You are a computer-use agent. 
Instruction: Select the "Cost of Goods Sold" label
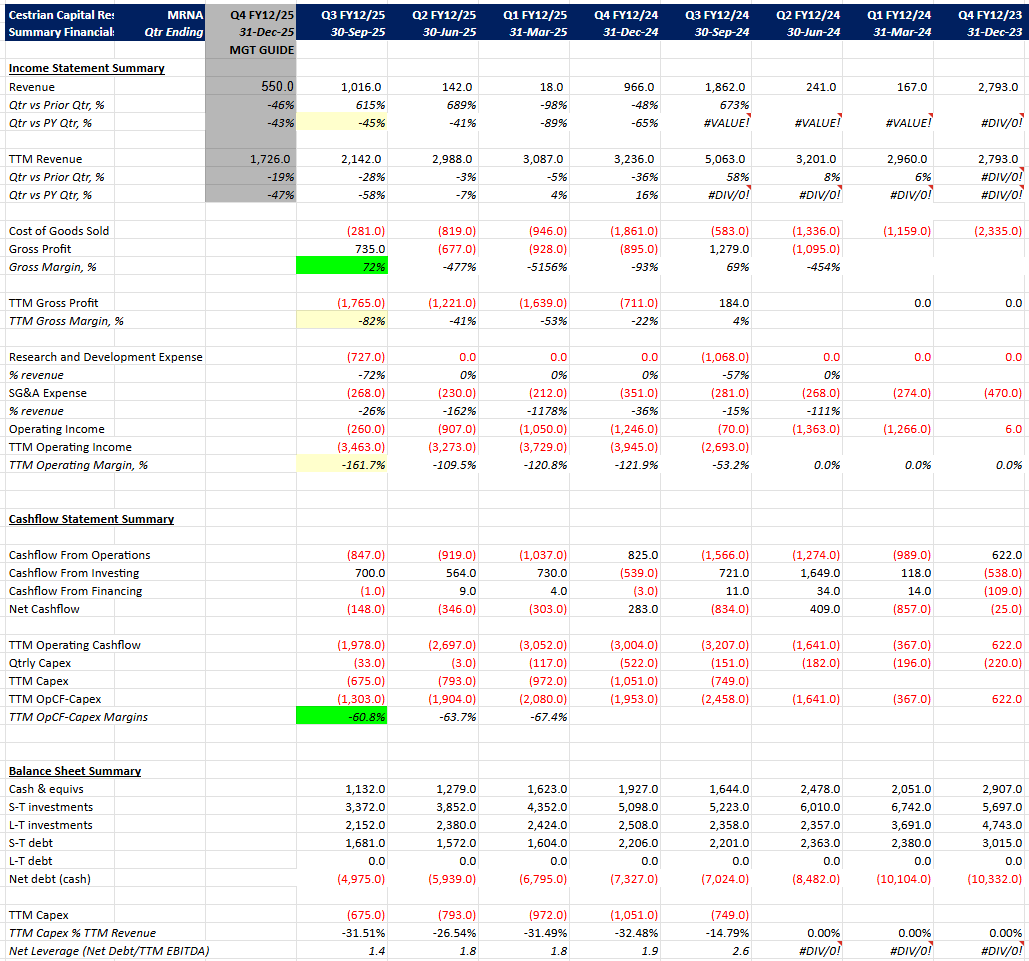click(59, 231)
